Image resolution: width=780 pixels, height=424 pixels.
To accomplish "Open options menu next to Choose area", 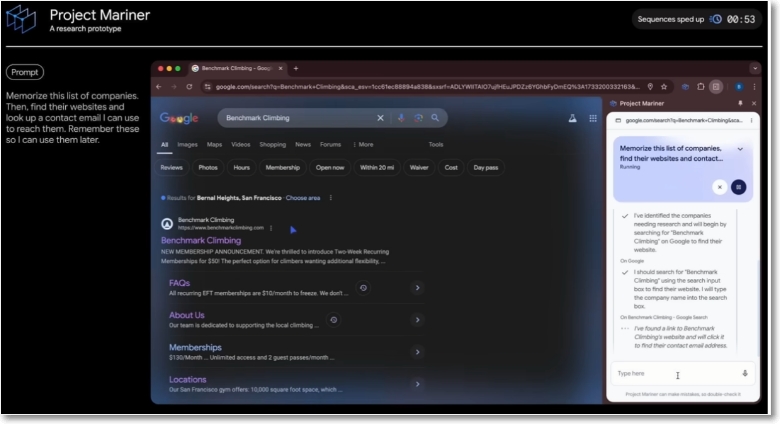I will [x=331, y=198].
